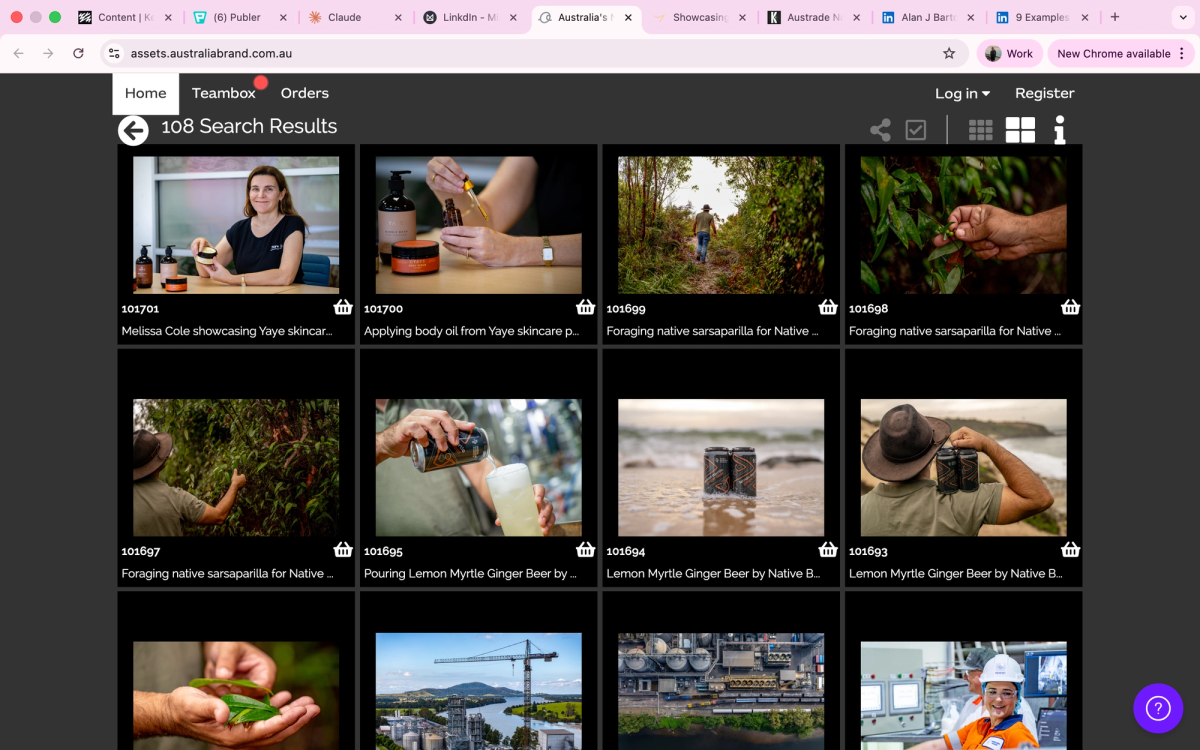1200x750 pixels.
Task: Close the Publer tab
Action: tap(283, 17)
